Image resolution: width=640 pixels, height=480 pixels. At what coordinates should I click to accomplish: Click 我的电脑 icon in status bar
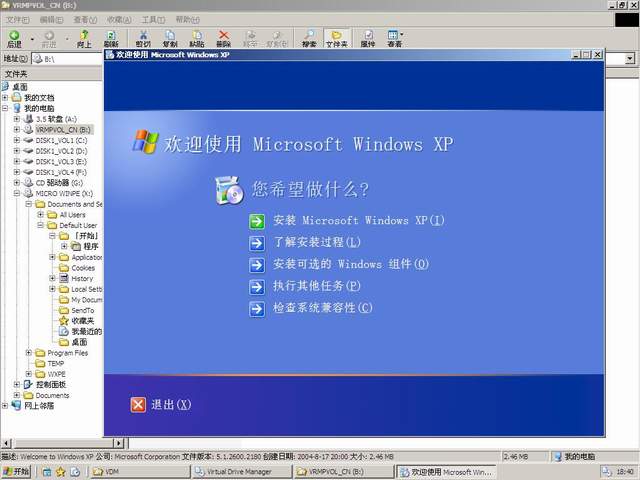[558, 457]
